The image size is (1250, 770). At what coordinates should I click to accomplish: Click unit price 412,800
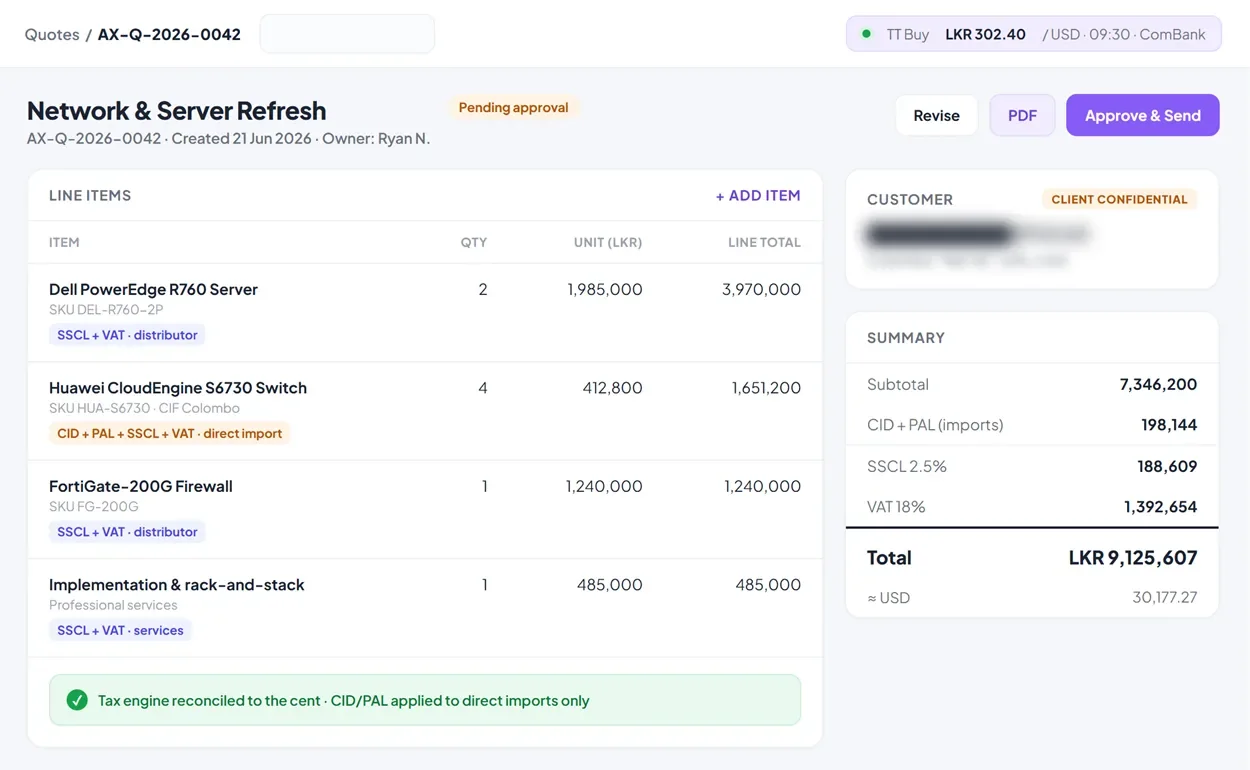coord(612,387)
